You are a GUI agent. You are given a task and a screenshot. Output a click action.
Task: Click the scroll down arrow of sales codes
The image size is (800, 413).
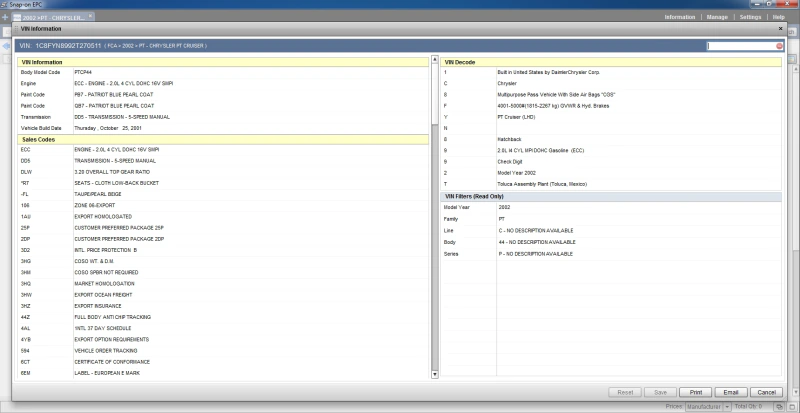coord(435,374)
